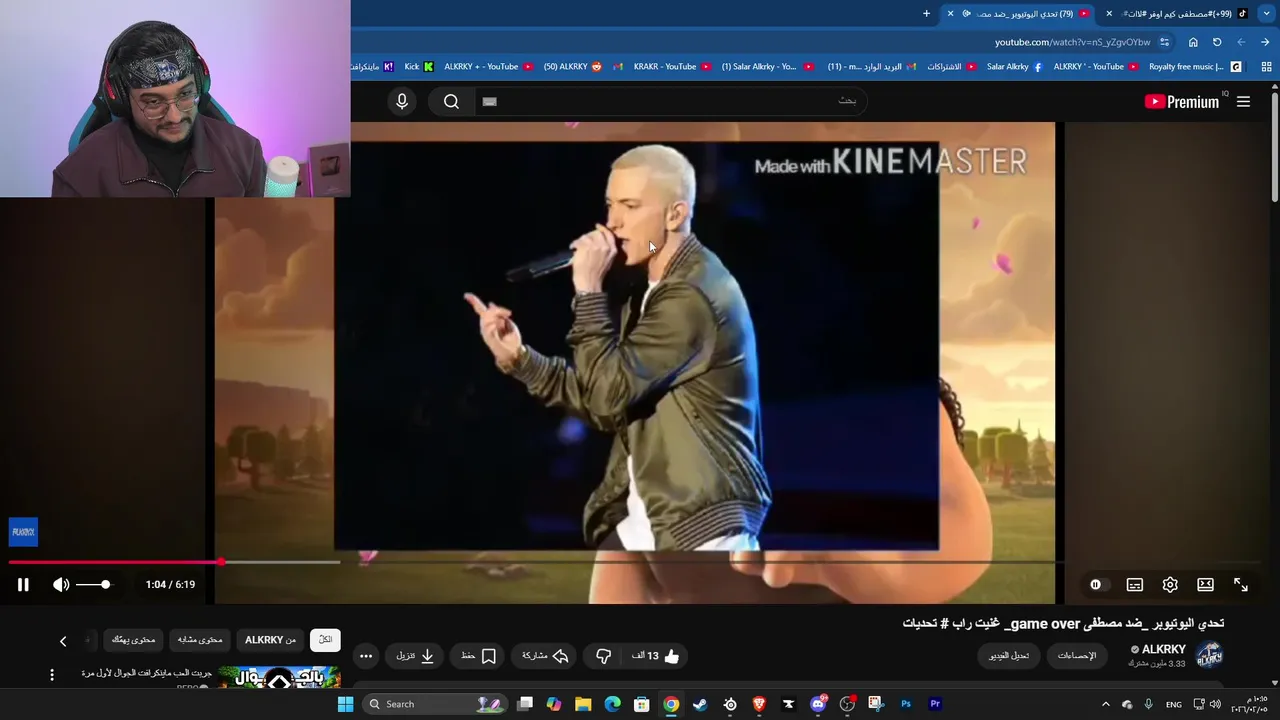The height and width of the screenshot is (720, 1280).
Task: Like the video with thumbs up
Action: (x=656, y=656)
